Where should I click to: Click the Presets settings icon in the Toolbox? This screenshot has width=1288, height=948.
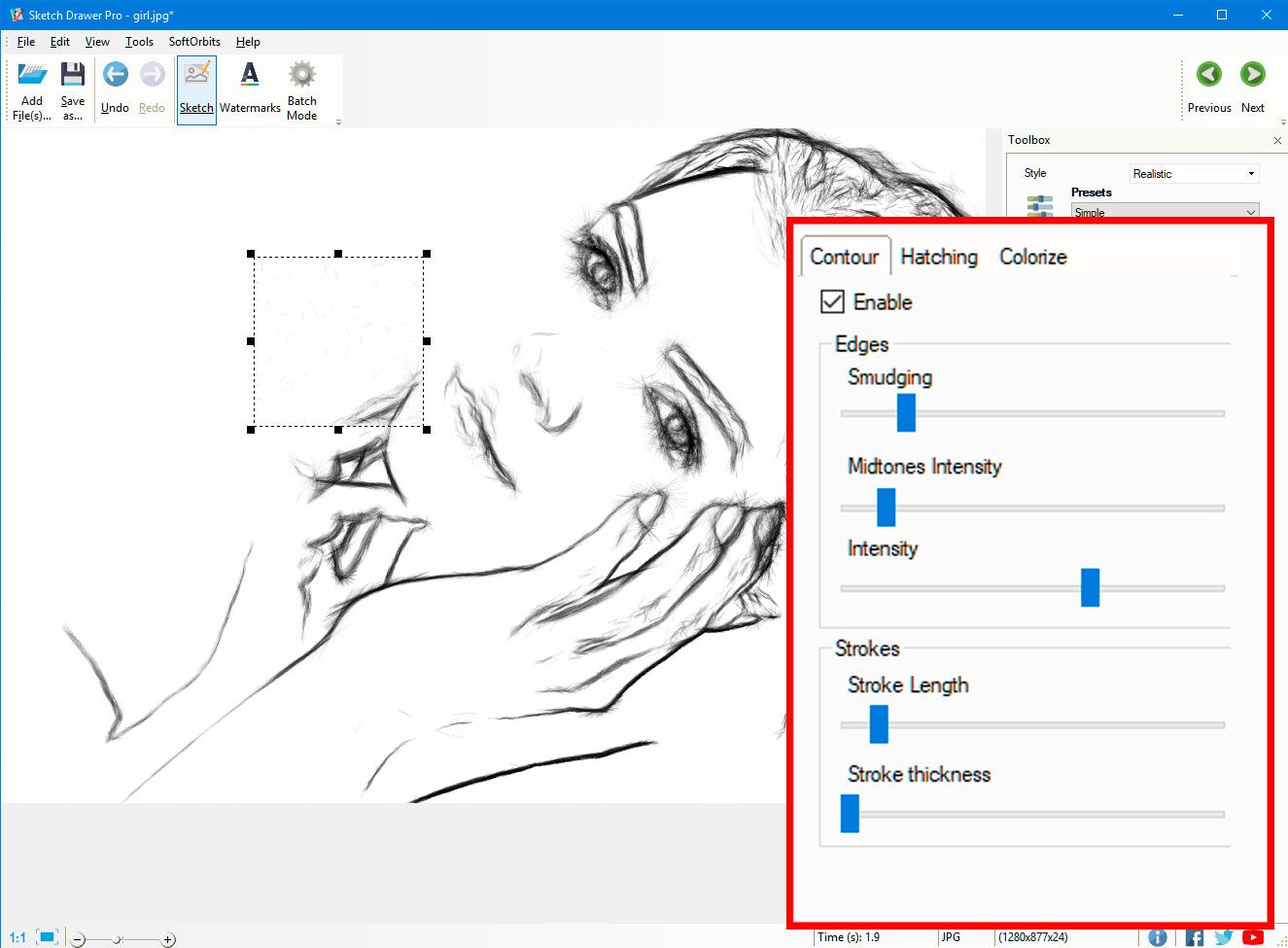1038,206
